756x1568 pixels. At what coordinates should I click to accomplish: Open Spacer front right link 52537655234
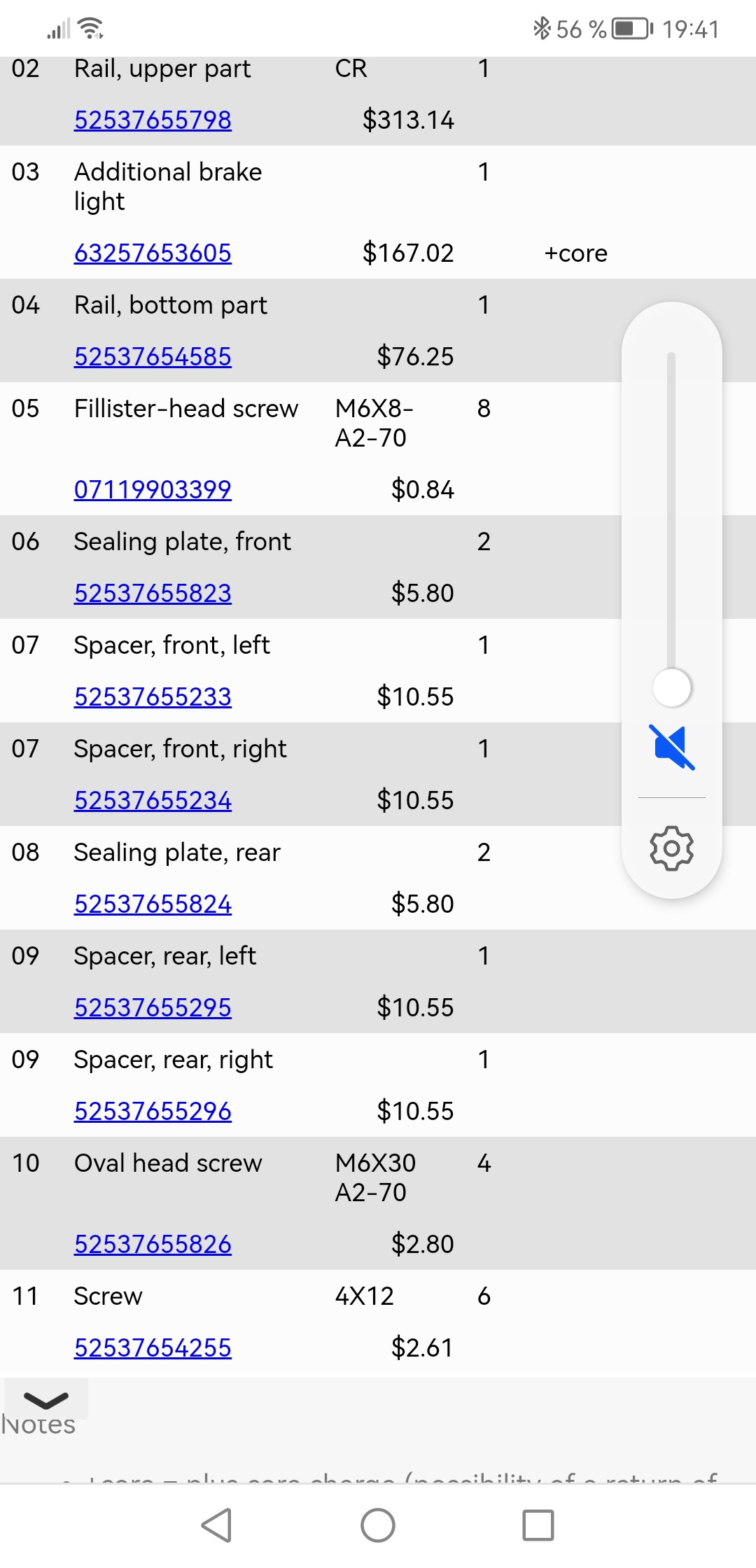(x=153, y=800)
